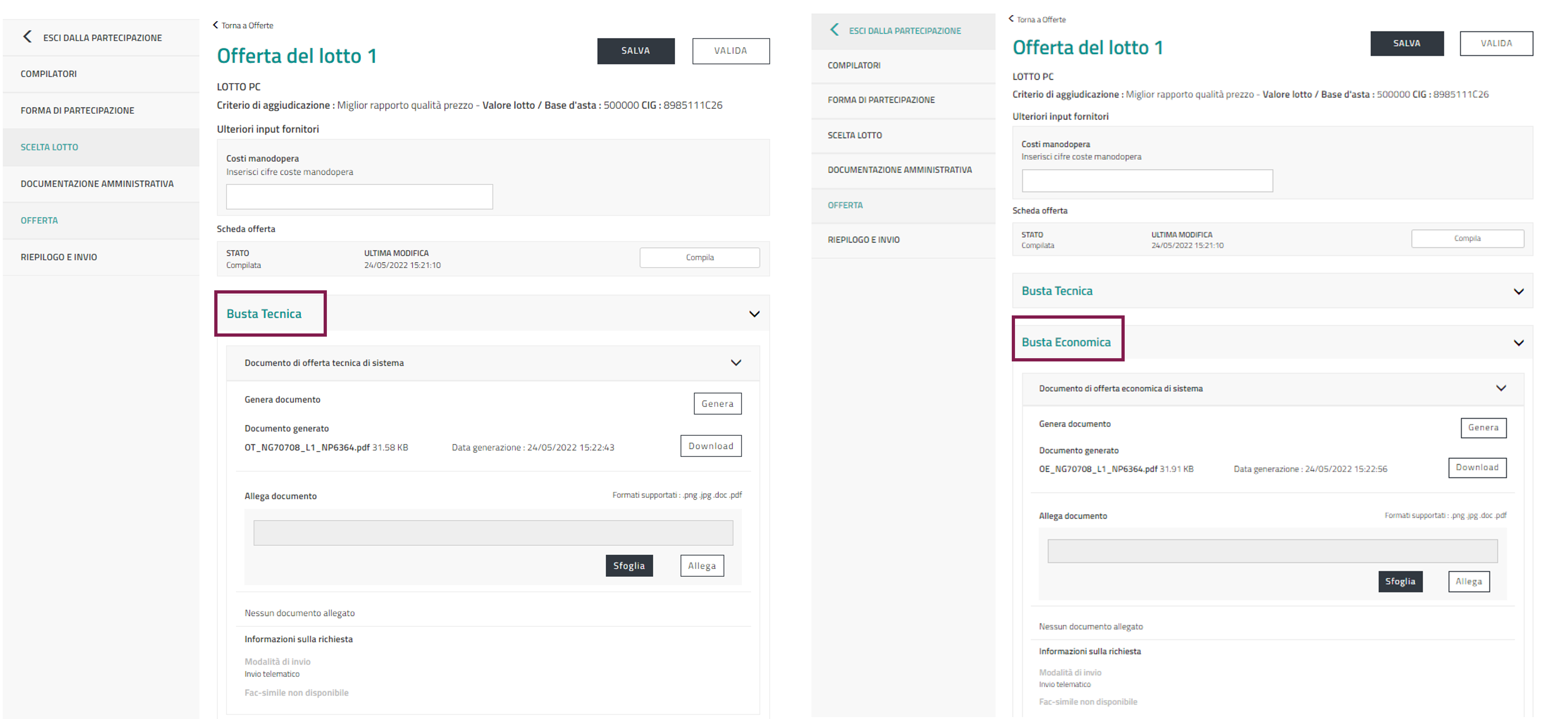The width and height of the screenshot is (1568, 719).
Task: Click left 'Torna a Offerte' back chevron
Action: (216, 25)
